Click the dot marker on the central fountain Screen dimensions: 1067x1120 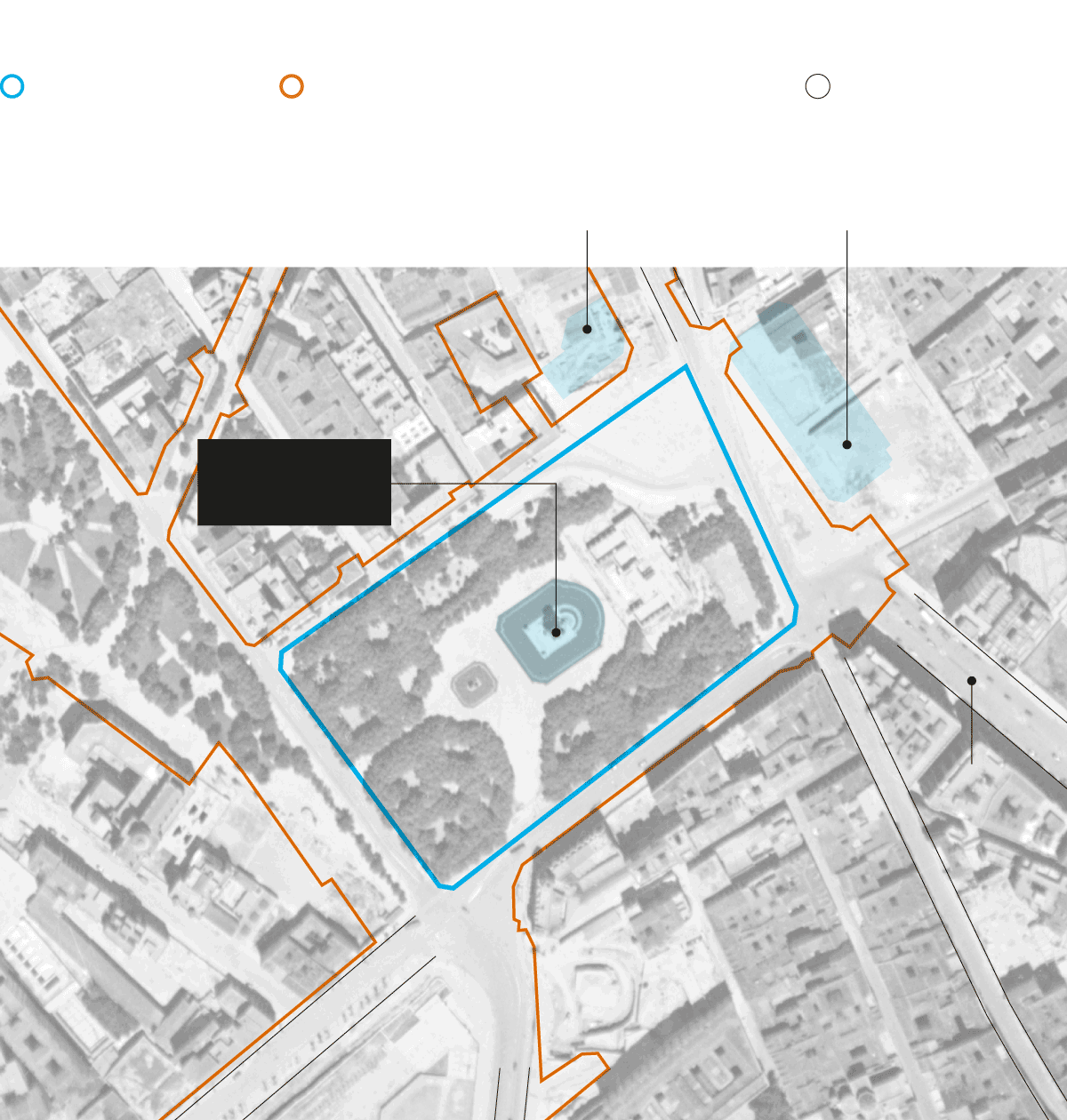[x=556, y=632]
